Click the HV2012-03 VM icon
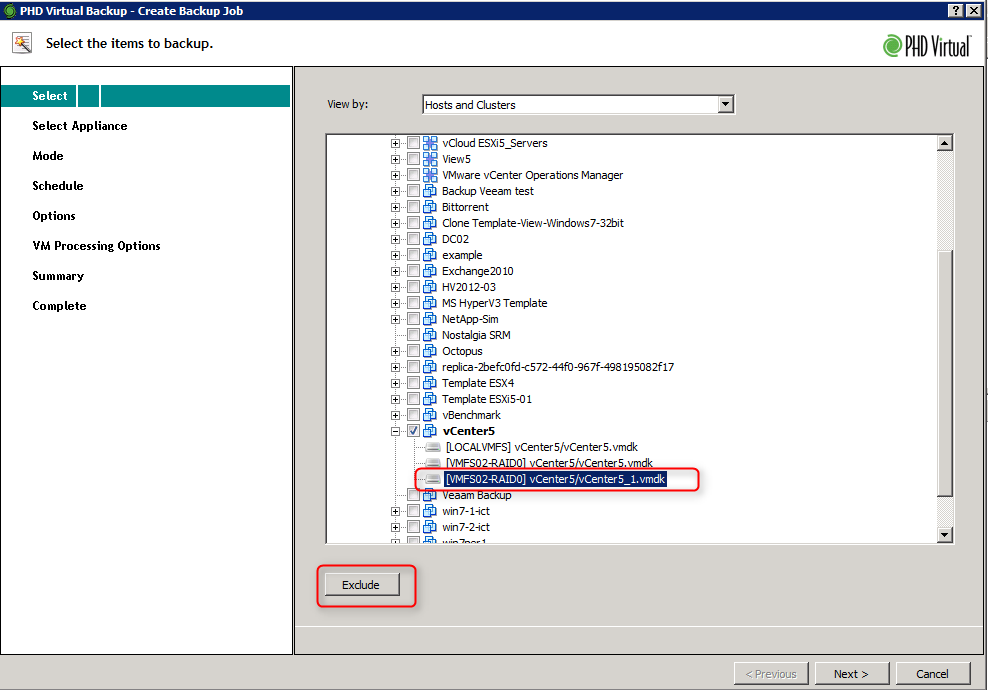This screenshot has height=690, width=988. [x=430, y=287]
